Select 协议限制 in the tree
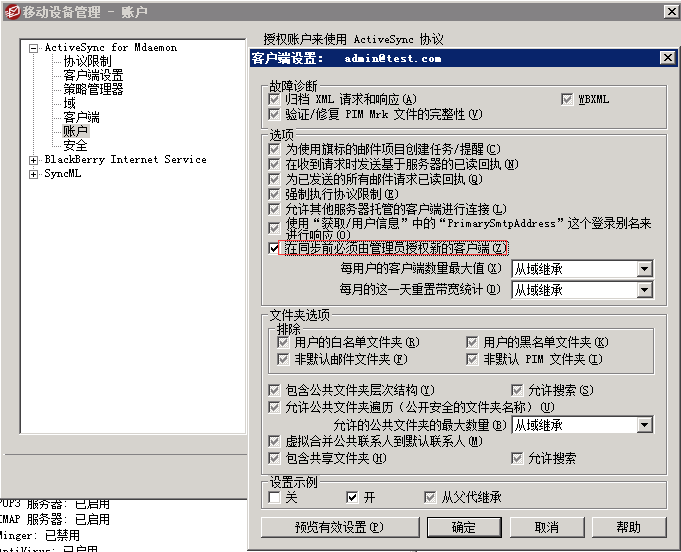The height and width of the screenshot is (552, 681). click(x=87, y=61)
